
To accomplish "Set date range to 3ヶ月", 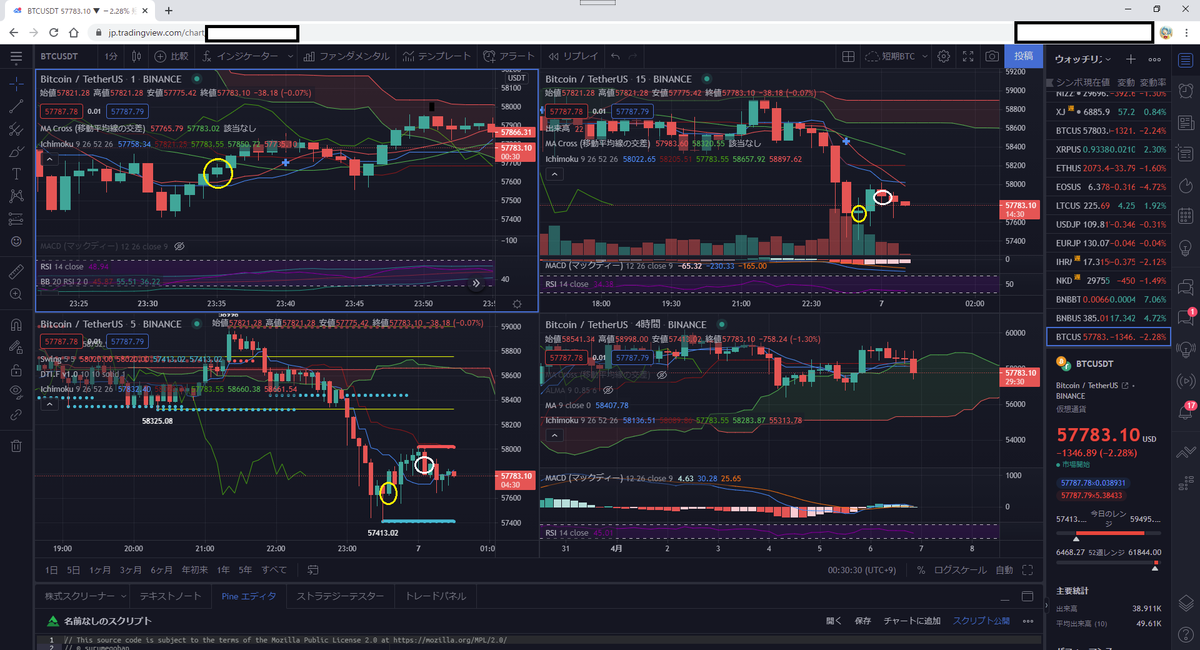I will click(130, 569).
